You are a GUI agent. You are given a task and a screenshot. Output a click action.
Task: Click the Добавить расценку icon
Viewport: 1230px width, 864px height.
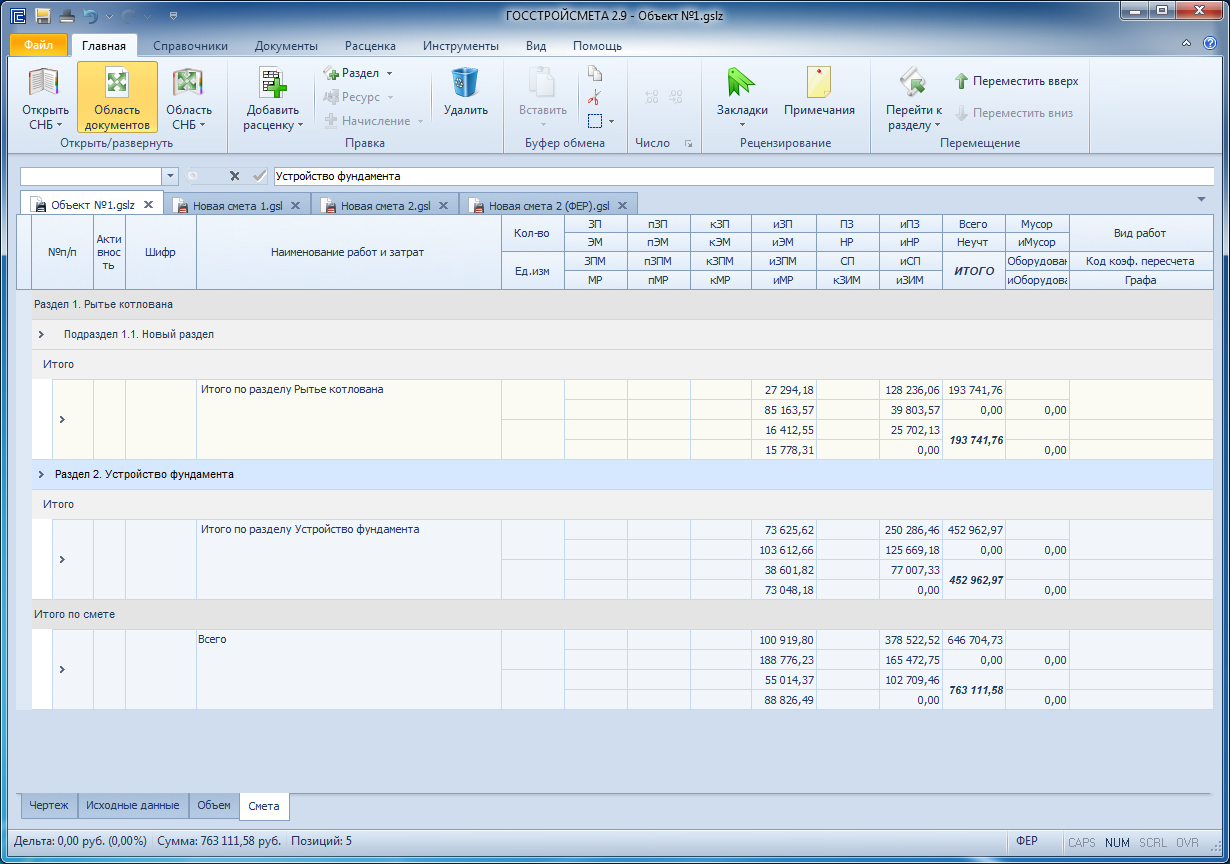tap(272, 81)
